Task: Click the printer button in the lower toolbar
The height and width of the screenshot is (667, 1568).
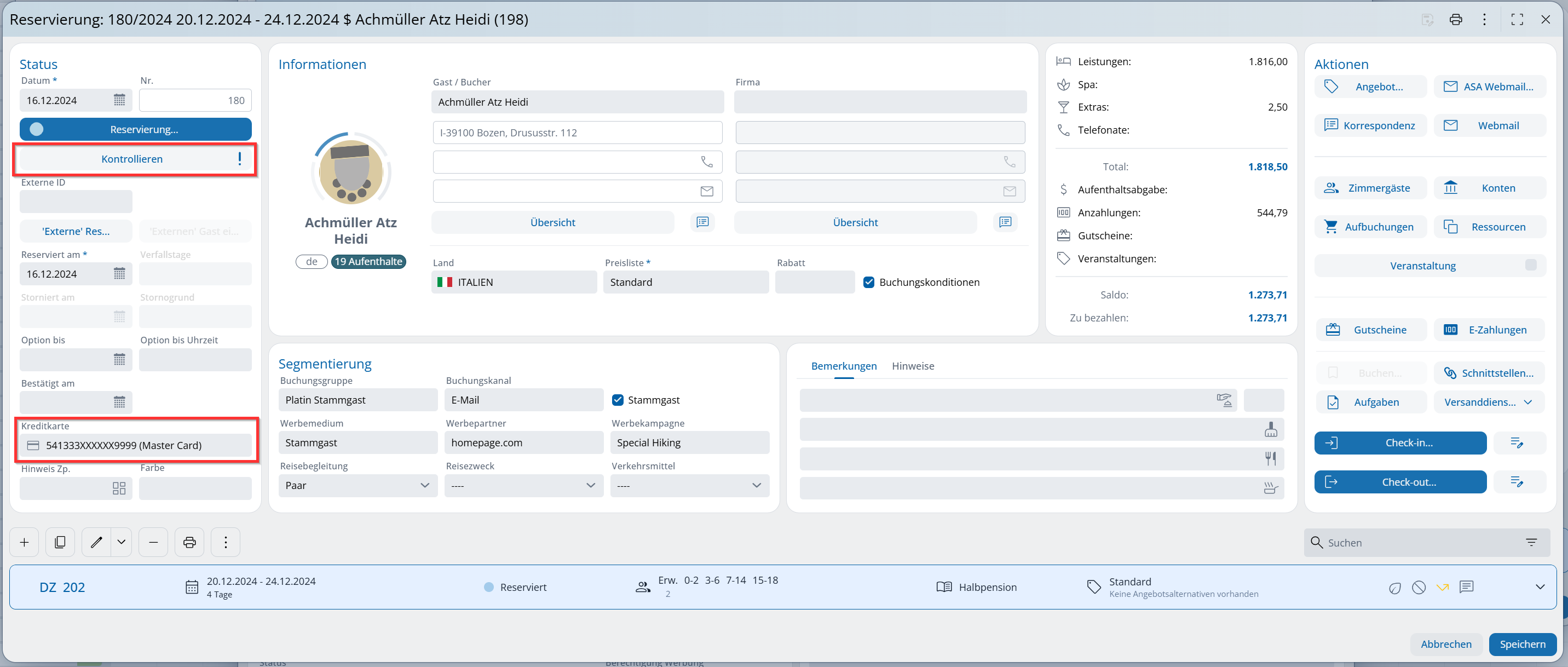Action: tap(189, 542)
